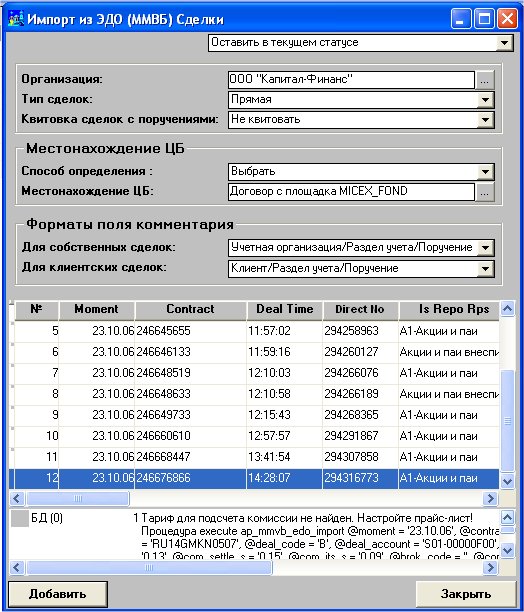Click the deal time cell 12:57:57
Screen dimensions: 524x612
tap(284, 436)
